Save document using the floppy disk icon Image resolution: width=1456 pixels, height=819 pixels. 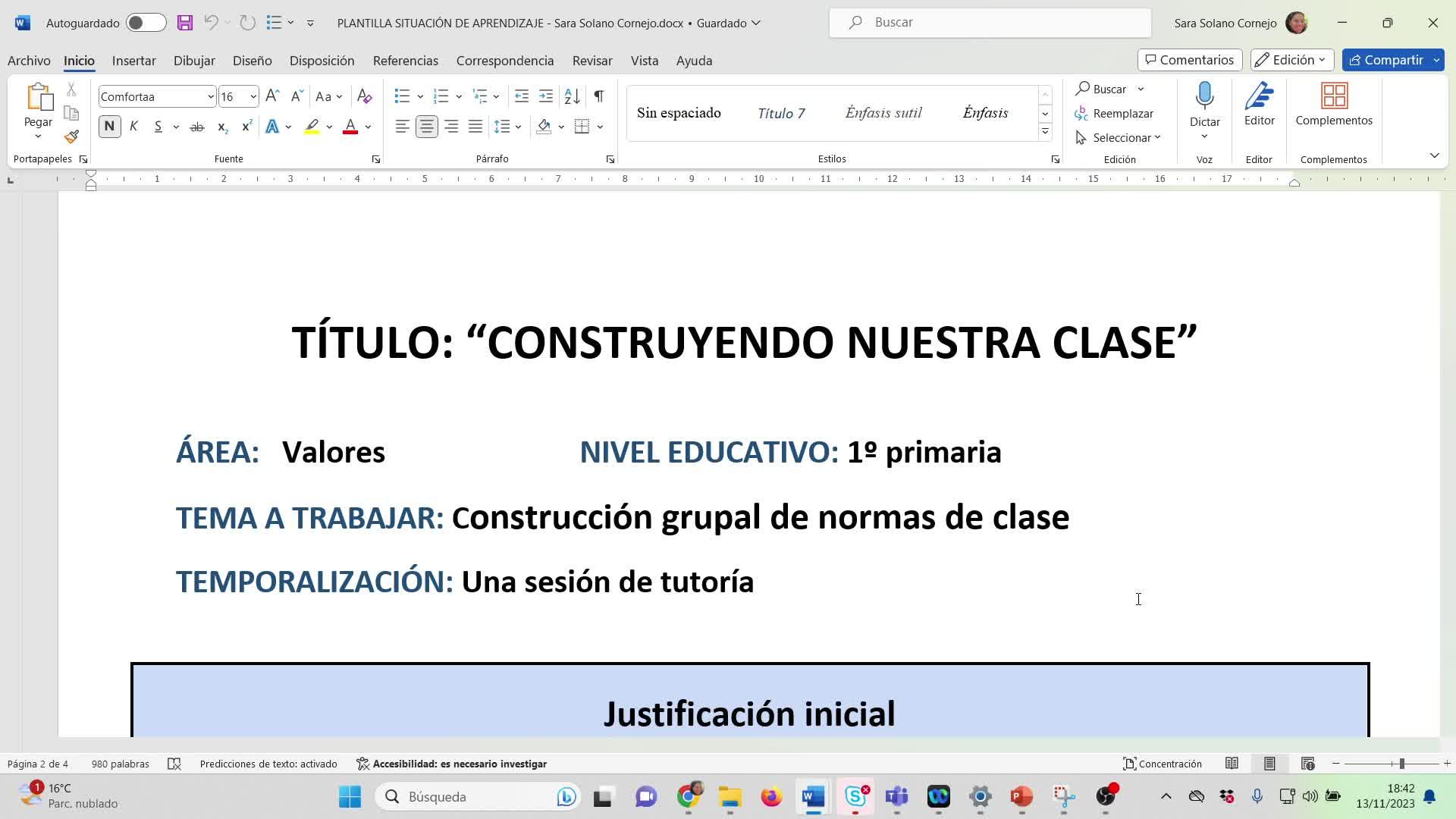tap(185, 23)
